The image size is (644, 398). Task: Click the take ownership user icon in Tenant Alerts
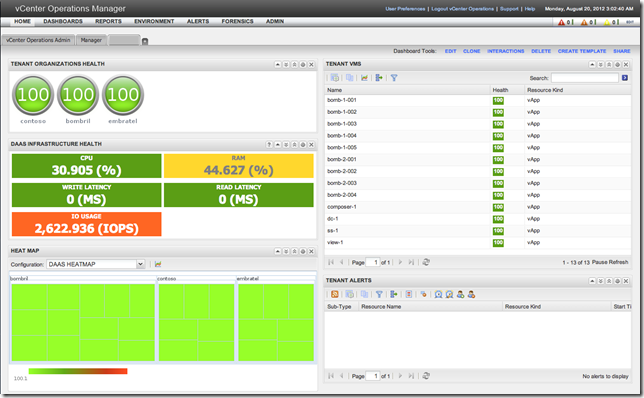pos(460,294)
